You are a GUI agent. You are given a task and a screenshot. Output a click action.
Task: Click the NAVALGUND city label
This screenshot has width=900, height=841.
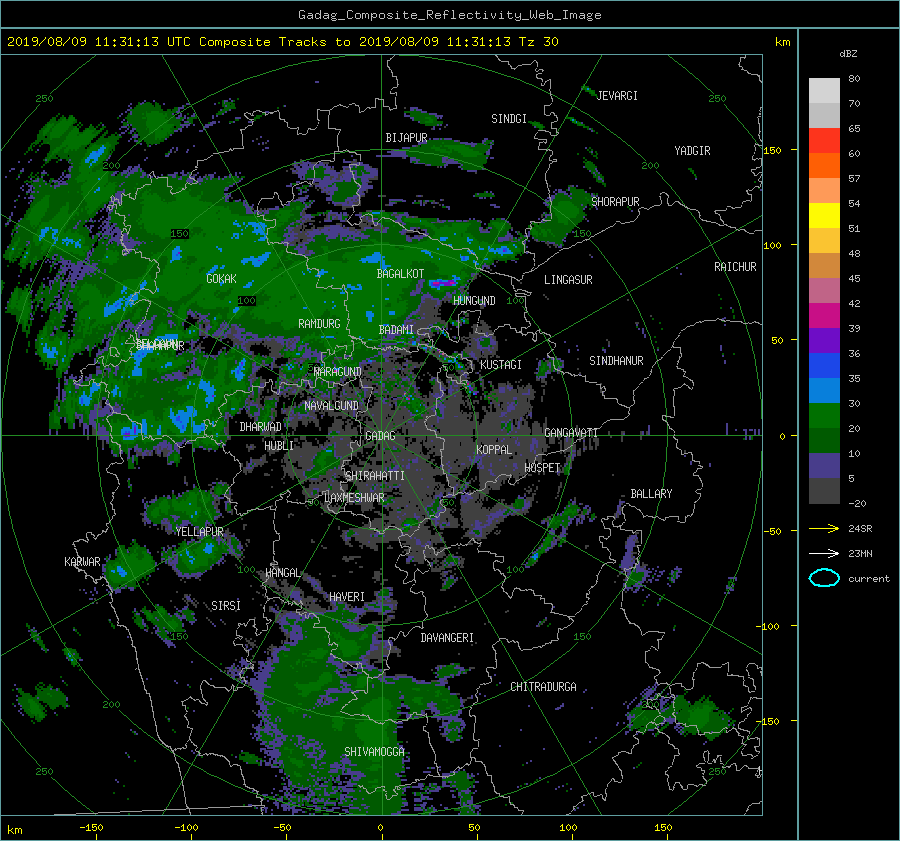(331, 406)
